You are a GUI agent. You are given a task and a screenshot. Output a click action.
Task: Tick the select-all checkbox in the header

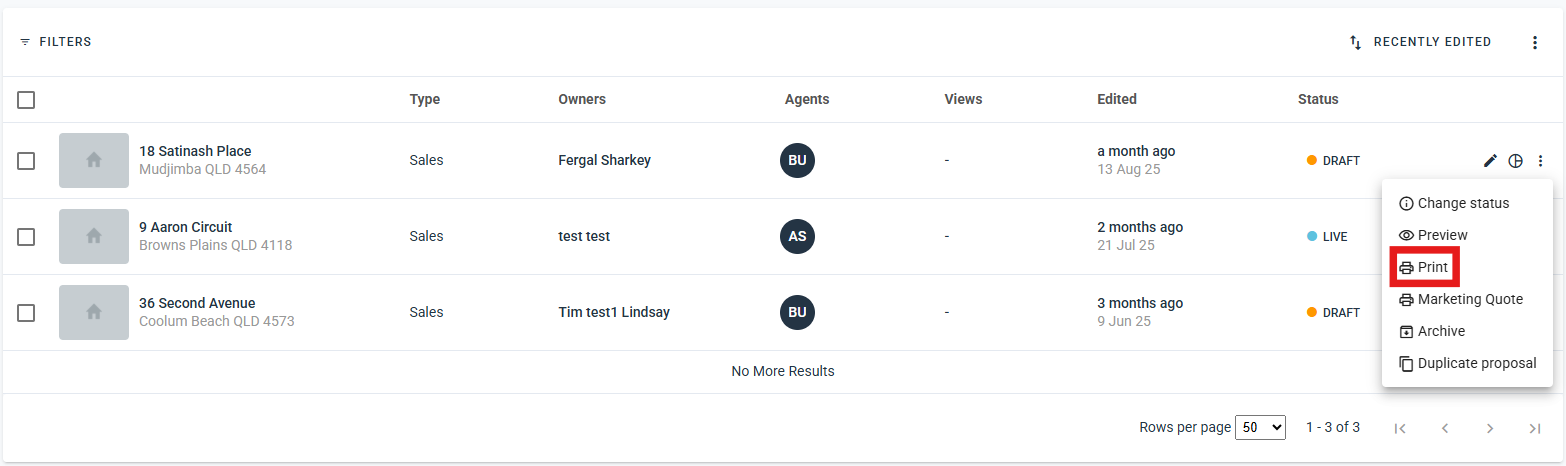pos(26,100)
